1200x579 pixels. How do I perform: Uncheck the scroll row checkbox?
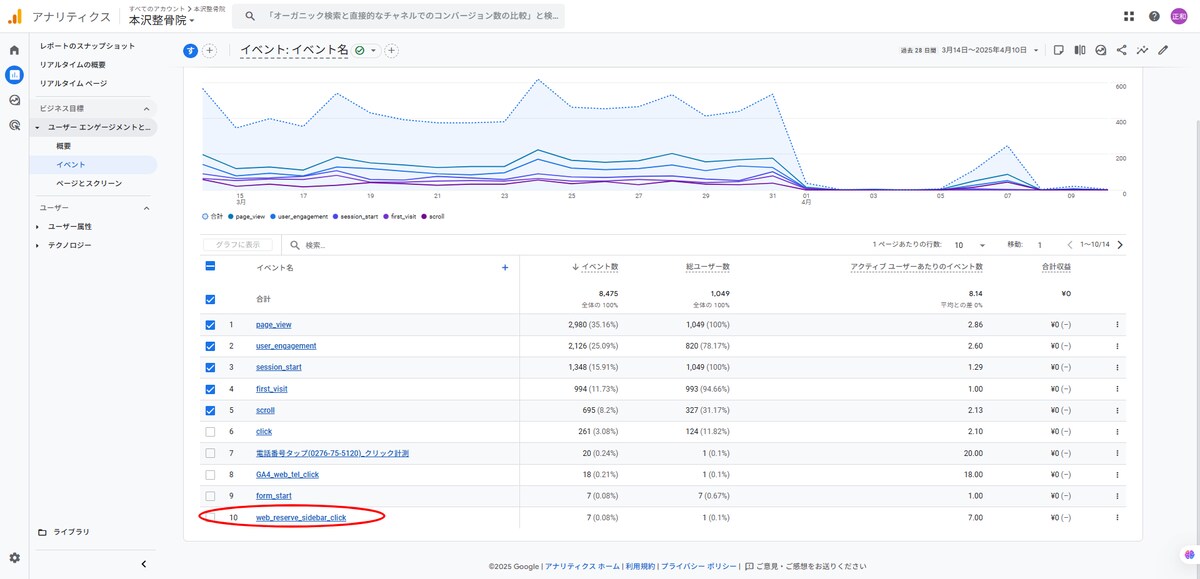[210, 410]
